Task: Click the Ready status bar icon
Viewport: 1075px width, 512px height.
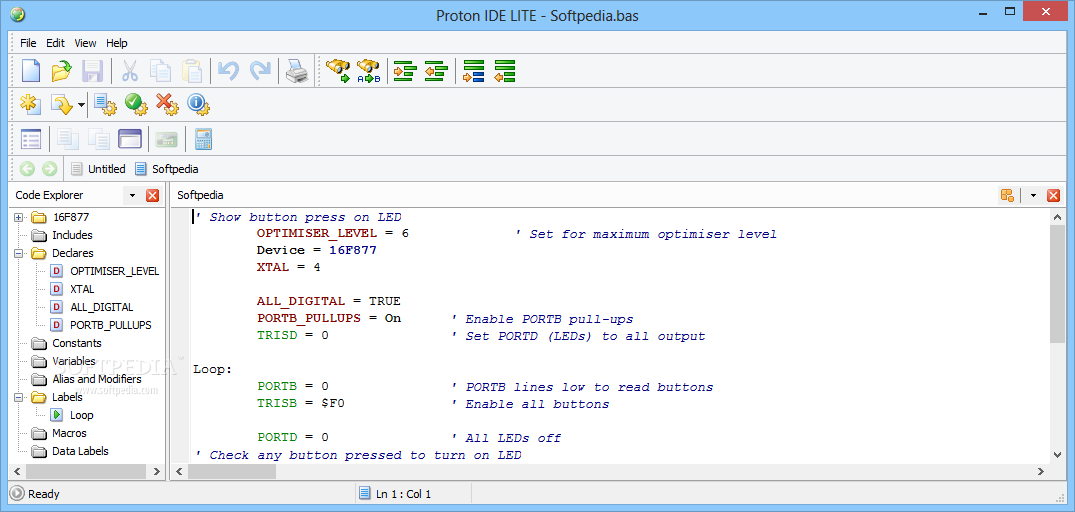Action: [x=18, y=493]
